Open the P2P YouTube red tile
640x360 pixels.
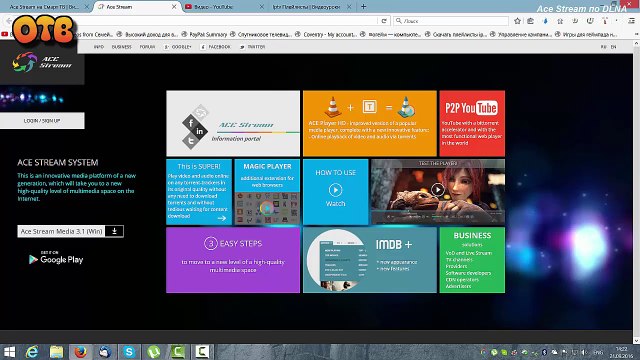click(x=472, y=123)
